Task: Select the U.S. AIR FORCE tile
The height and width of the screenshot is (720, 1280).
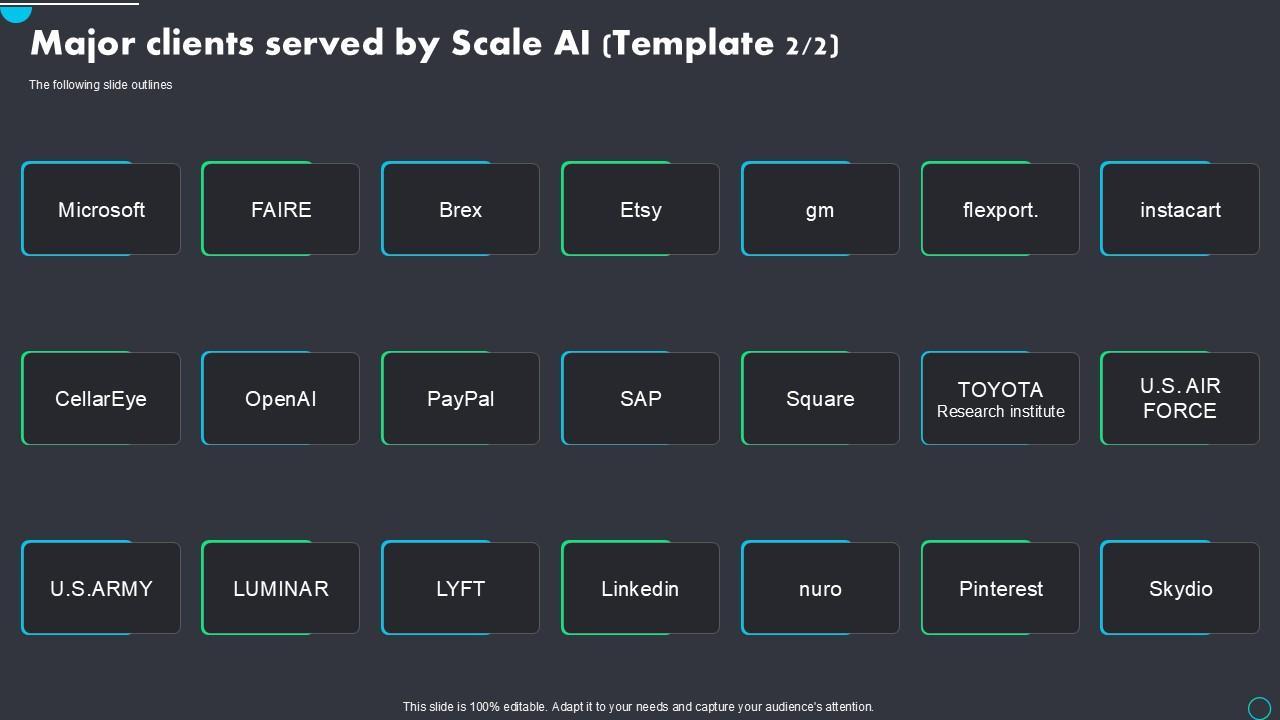Action: pyautogui.click(x=1180, y=398)
